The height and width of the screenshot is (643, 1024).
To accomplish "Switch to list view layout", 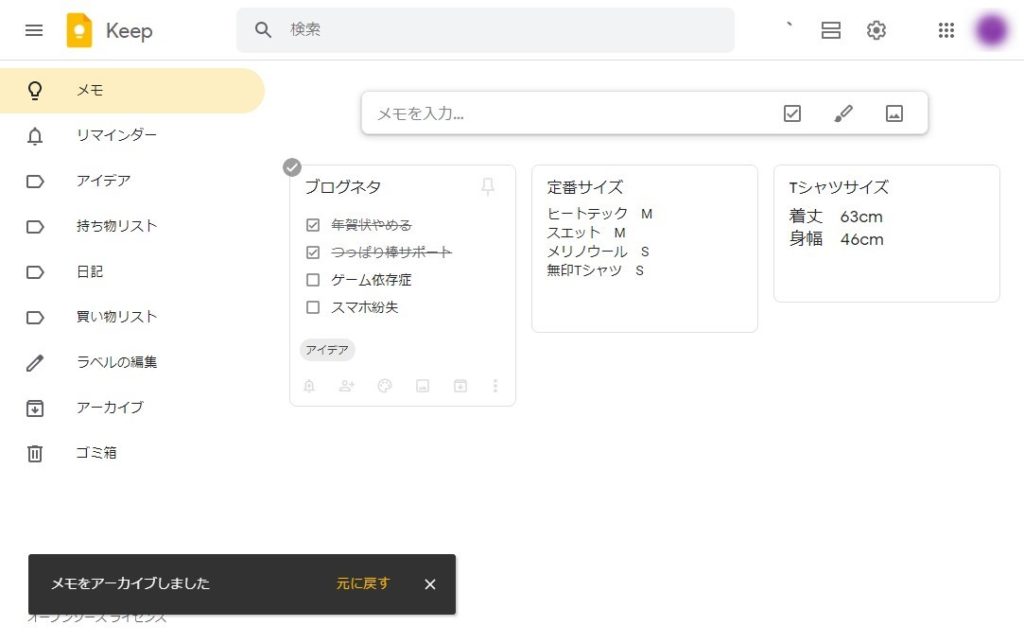I will [830, 30].
